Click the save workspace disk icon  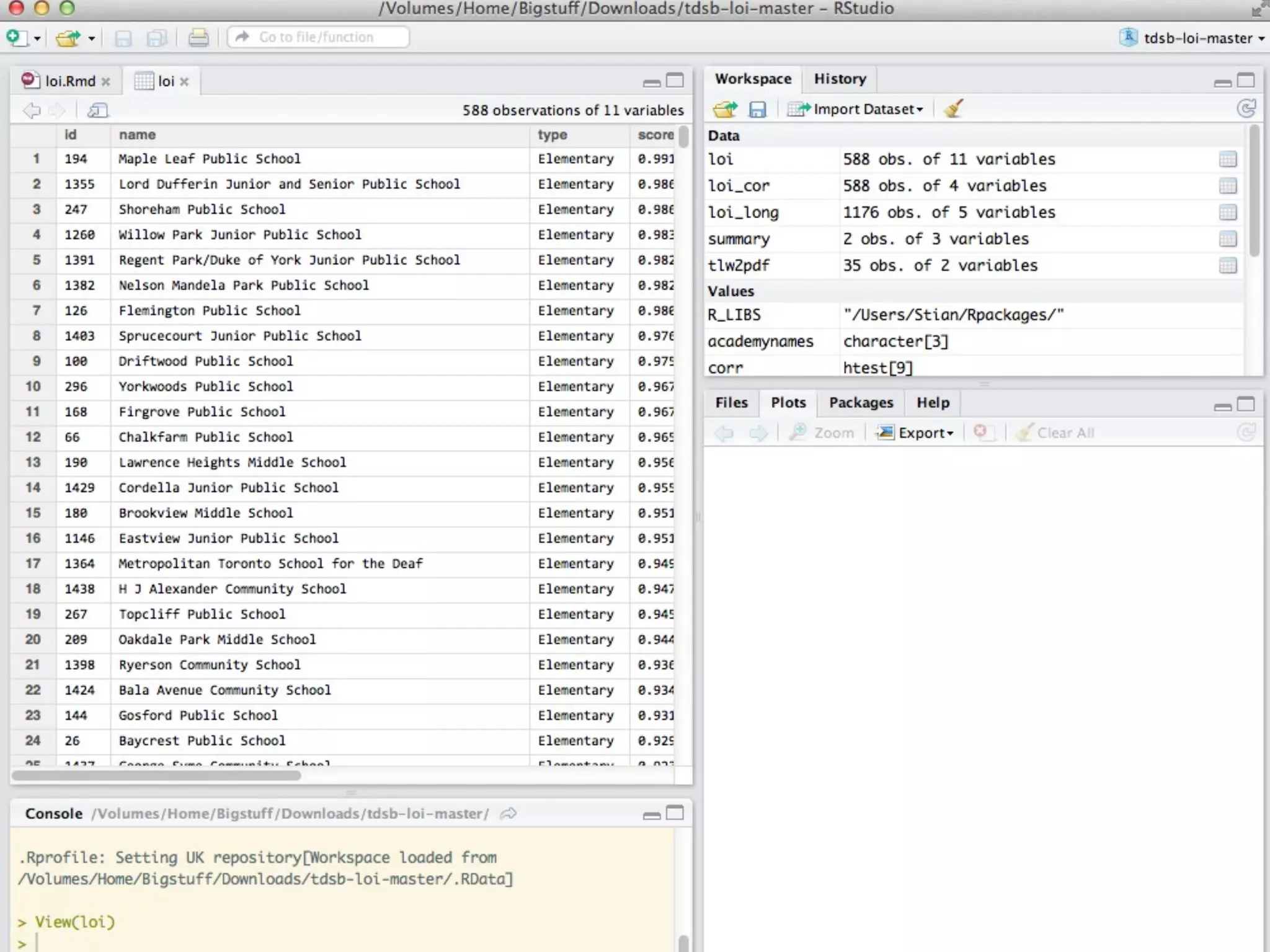(757, 110)
